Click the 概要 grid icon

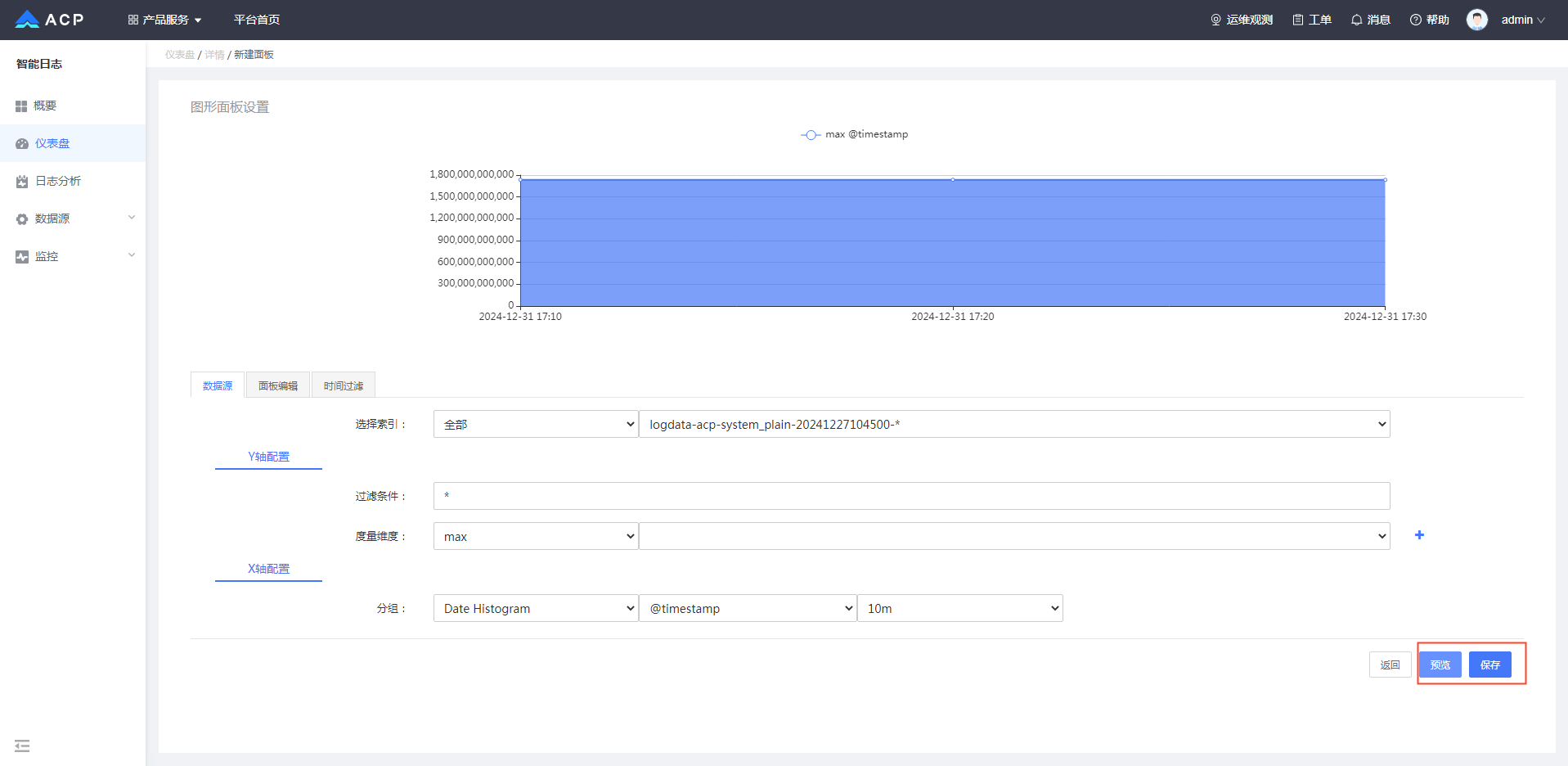[21, 106]
